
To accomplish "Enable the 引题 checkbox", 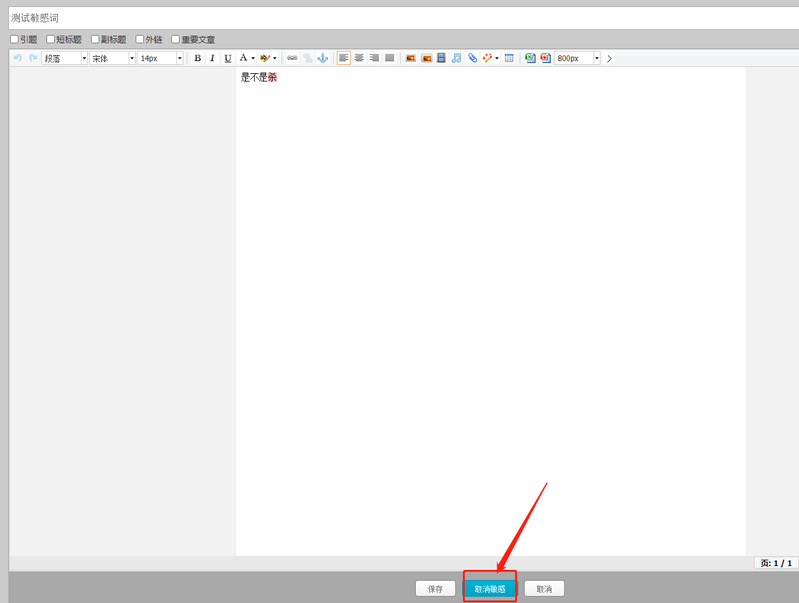I will (14, 40).
